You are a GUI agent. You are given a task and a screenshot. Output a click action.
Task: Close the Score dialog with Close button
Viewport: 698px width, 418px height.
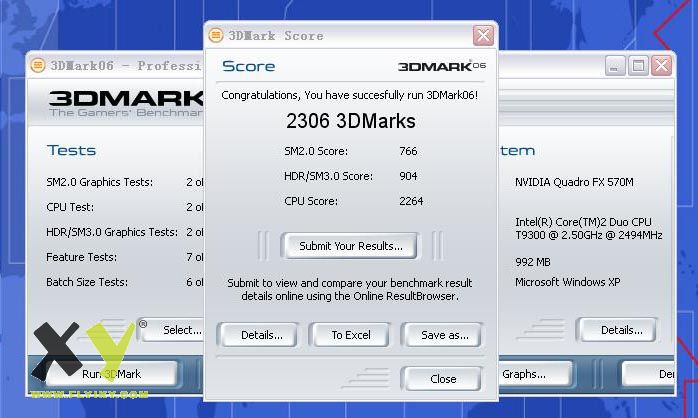tap(442, 379)
